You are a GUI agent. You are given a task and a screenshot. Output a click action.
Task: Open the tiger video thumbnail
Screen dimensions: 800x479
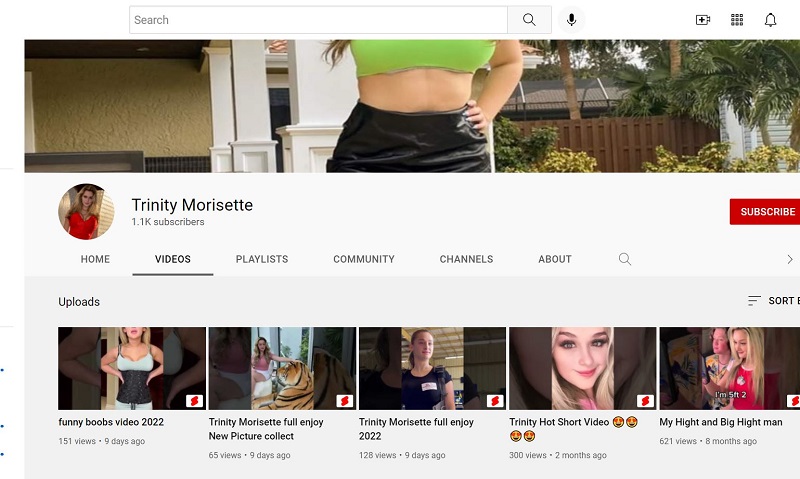click(282, 368)
